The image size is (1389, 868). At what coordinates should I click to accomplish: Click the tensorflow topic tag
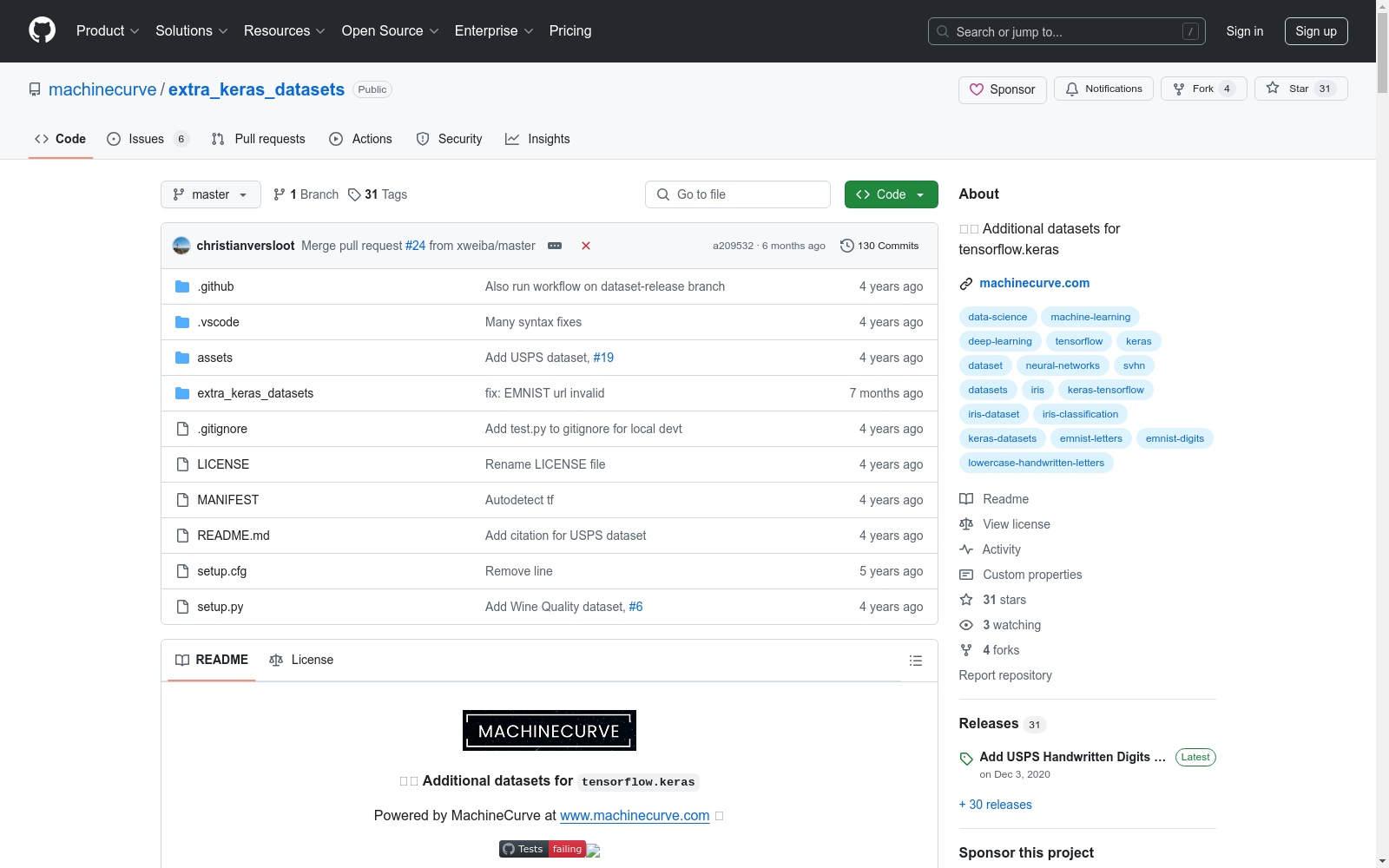click(1079, 341)
